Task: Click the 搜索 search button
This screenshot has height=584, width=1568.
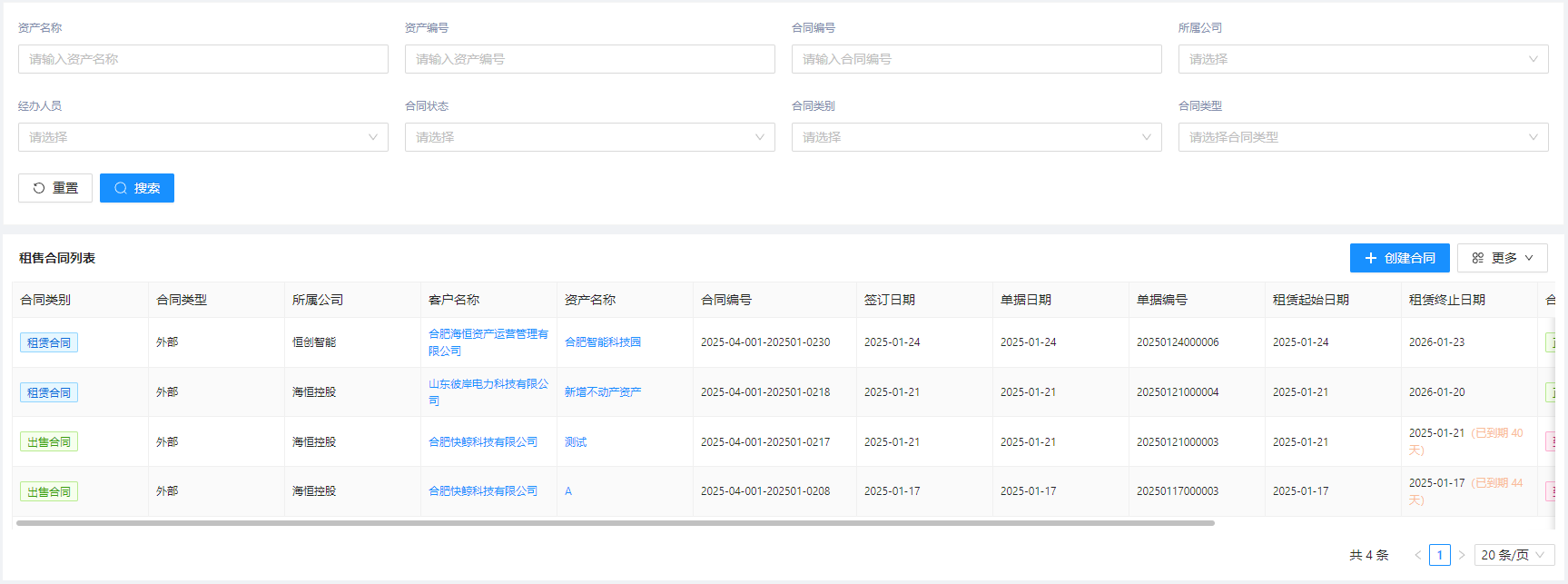Action: (x=137, y=188)
